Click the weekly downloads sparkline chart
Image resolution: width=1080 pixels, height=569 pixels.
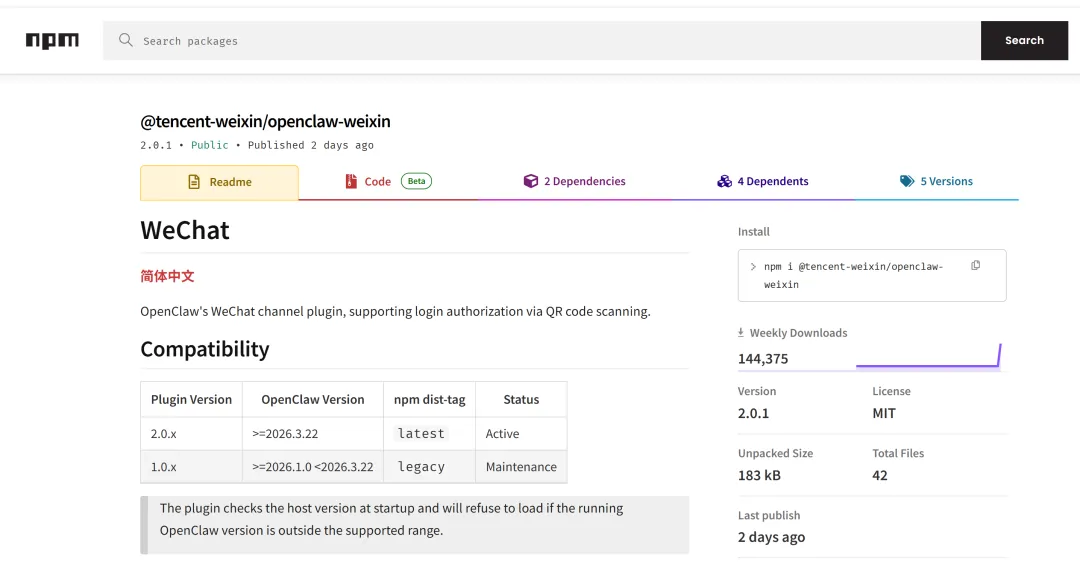928,357
